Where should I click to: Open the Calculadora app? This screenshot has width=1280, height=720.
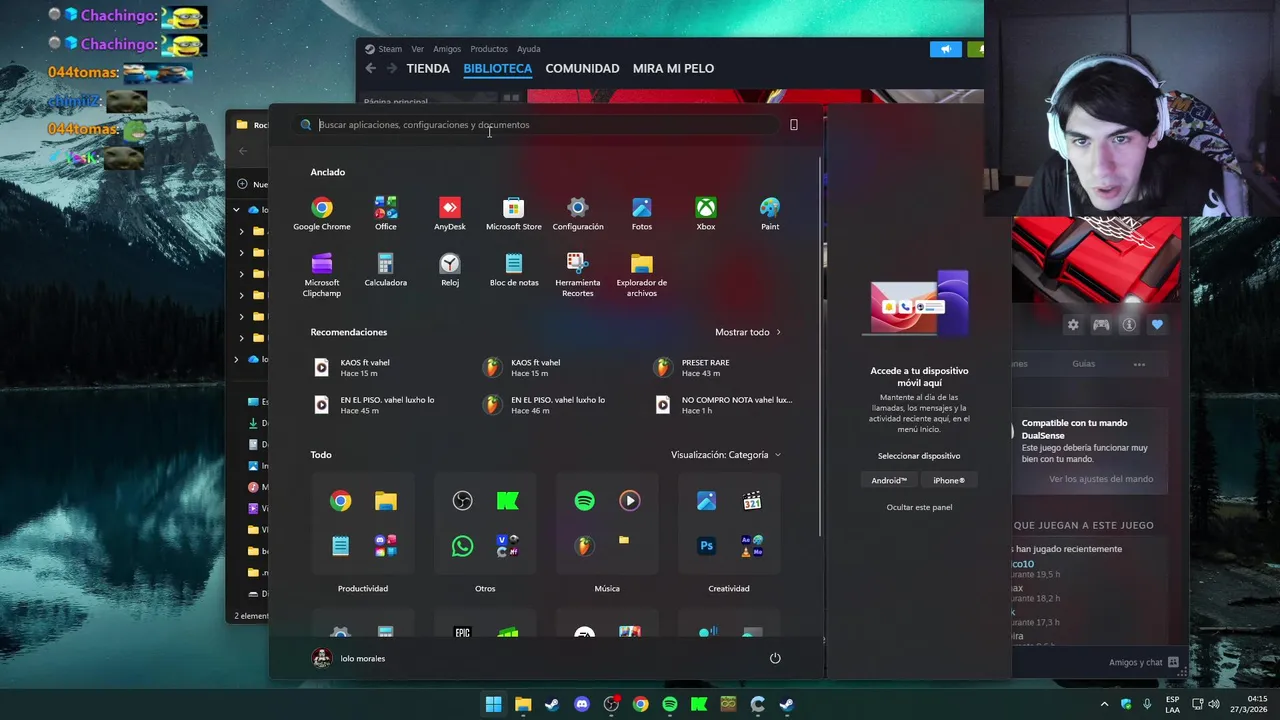coord(386,270)
